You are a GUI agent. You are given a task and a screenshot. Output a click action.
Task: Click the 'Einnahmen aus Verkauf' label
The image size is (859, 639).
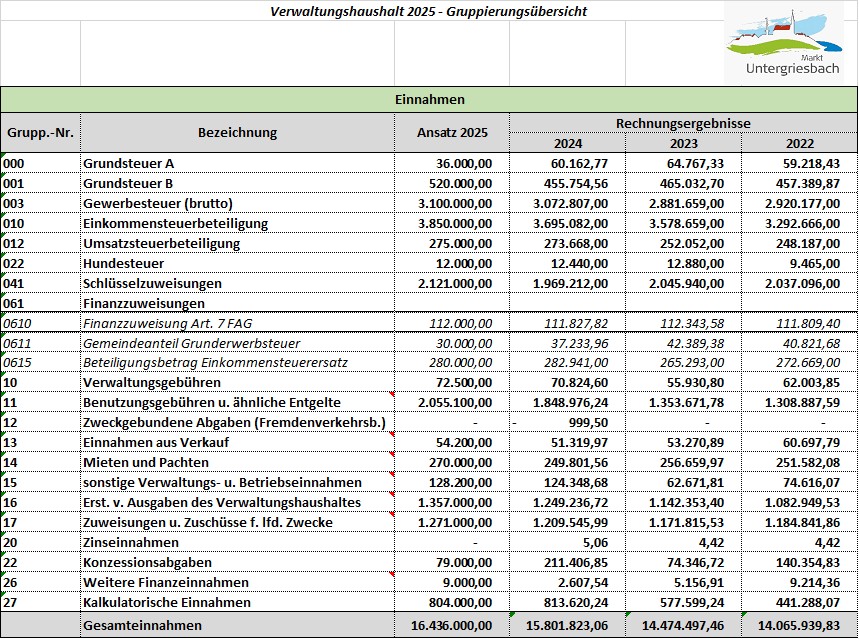tap(156, 442)
